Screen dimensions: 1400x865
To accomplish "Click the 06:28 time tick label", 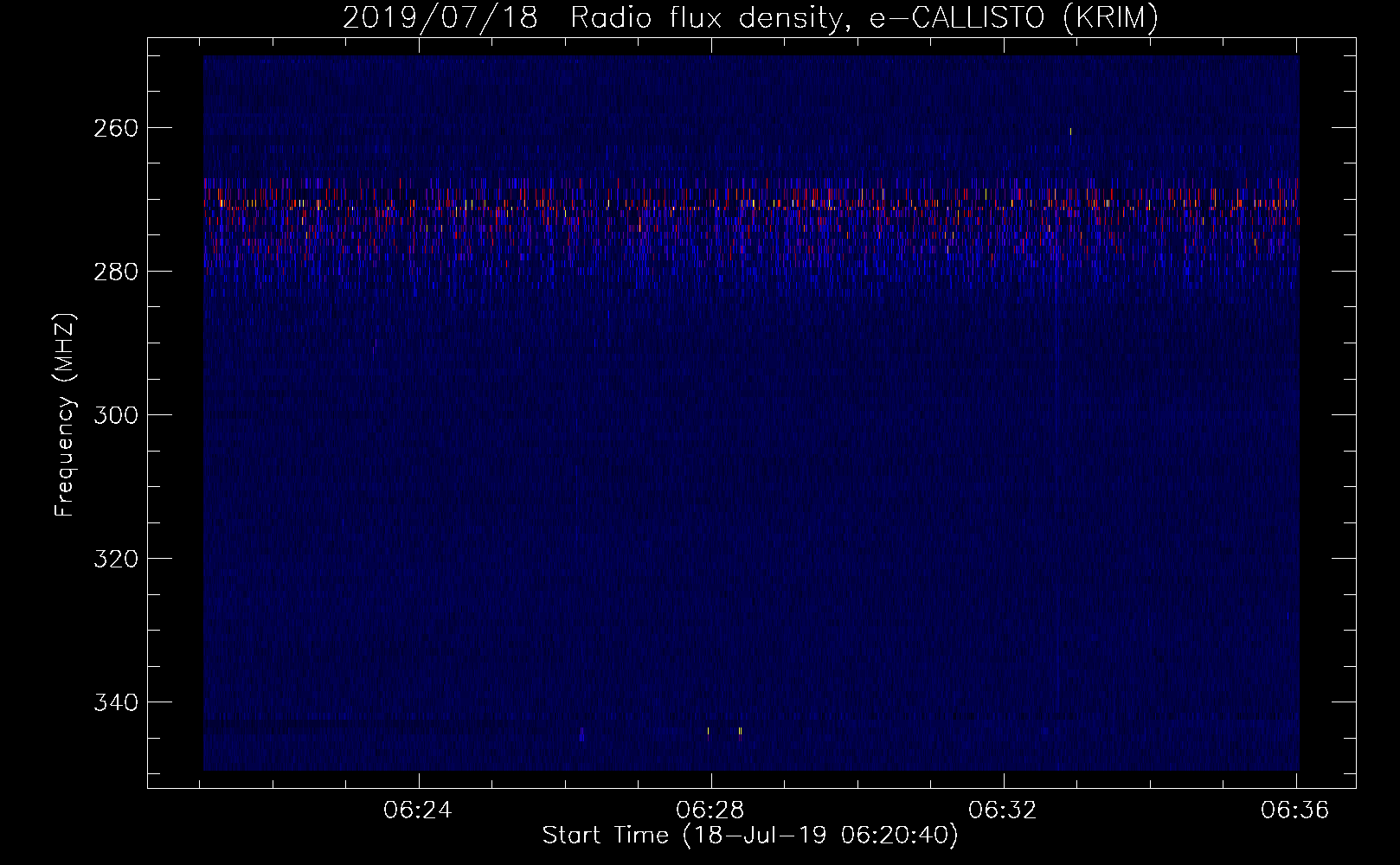I will (x=710, y=811).
